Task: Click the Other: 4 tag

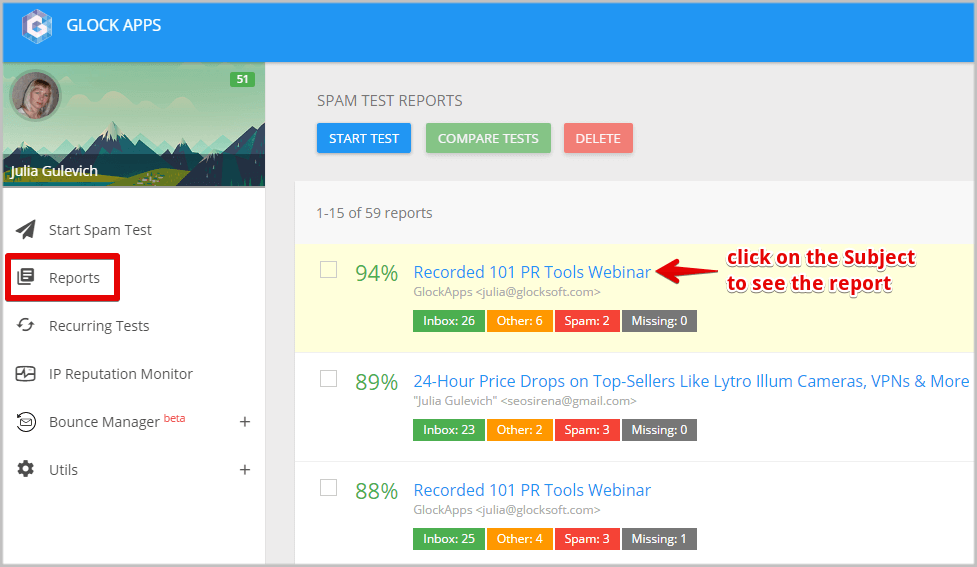Action: [x=520, y=539]
